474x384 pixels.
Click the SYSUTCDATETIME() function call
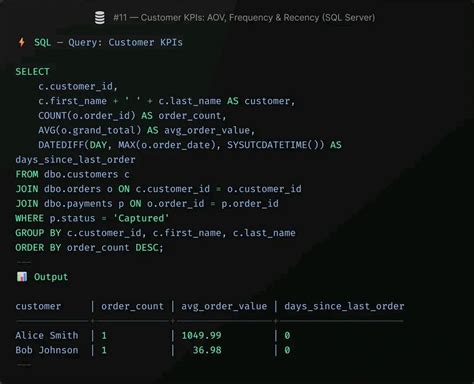click(x=275, y=145)
